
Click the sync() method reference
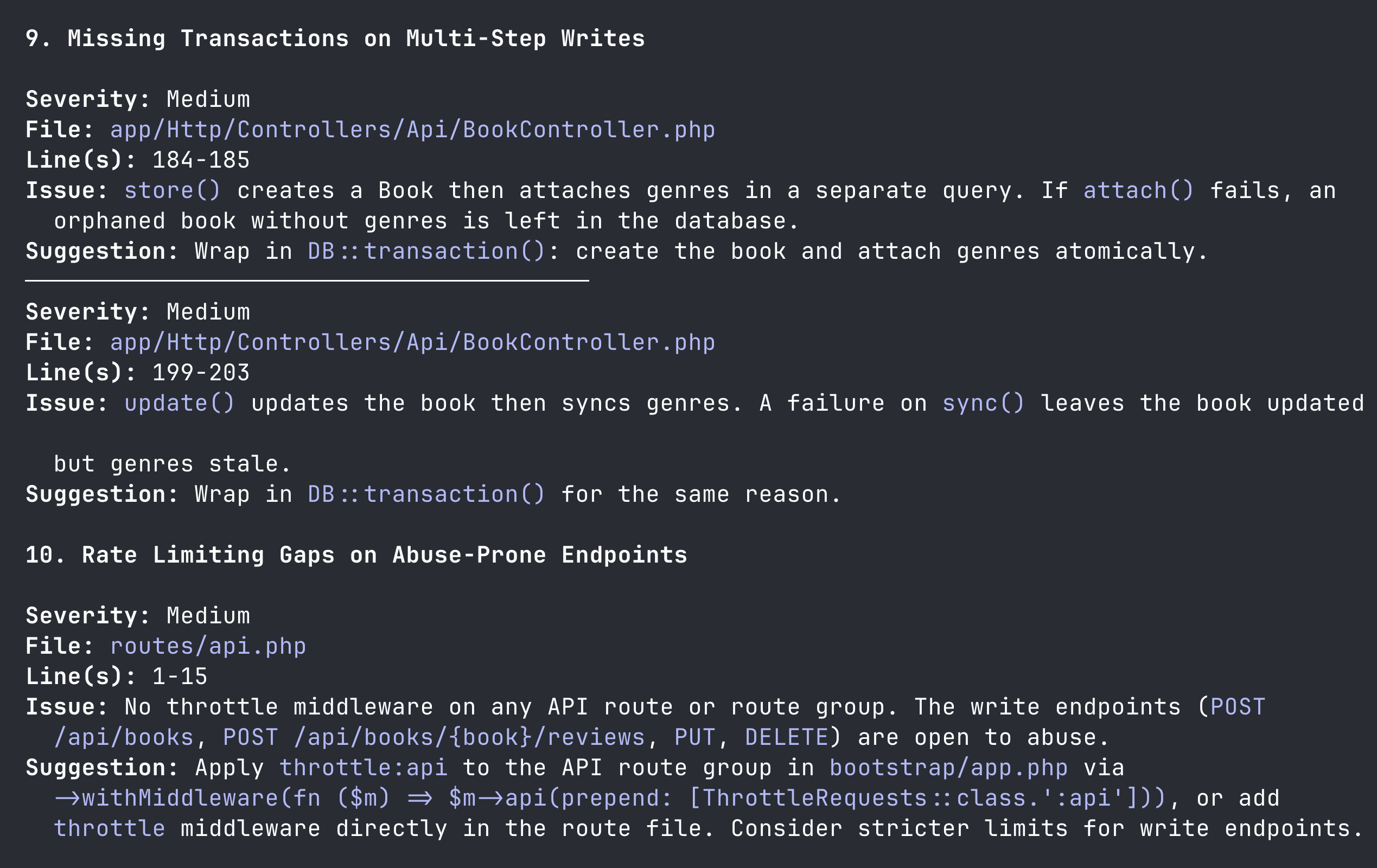tap(984, 403)
